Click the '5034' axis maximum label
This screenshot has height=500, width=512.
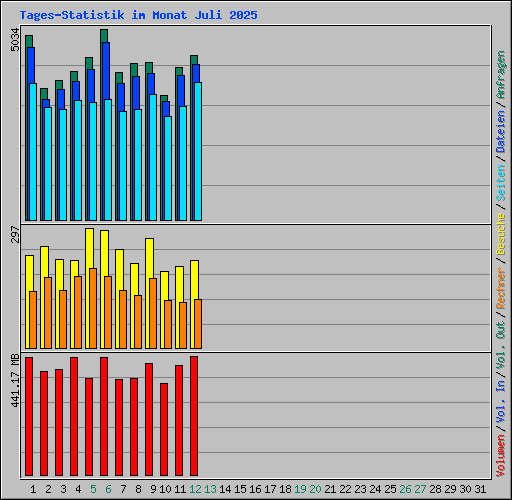point(15,40)
